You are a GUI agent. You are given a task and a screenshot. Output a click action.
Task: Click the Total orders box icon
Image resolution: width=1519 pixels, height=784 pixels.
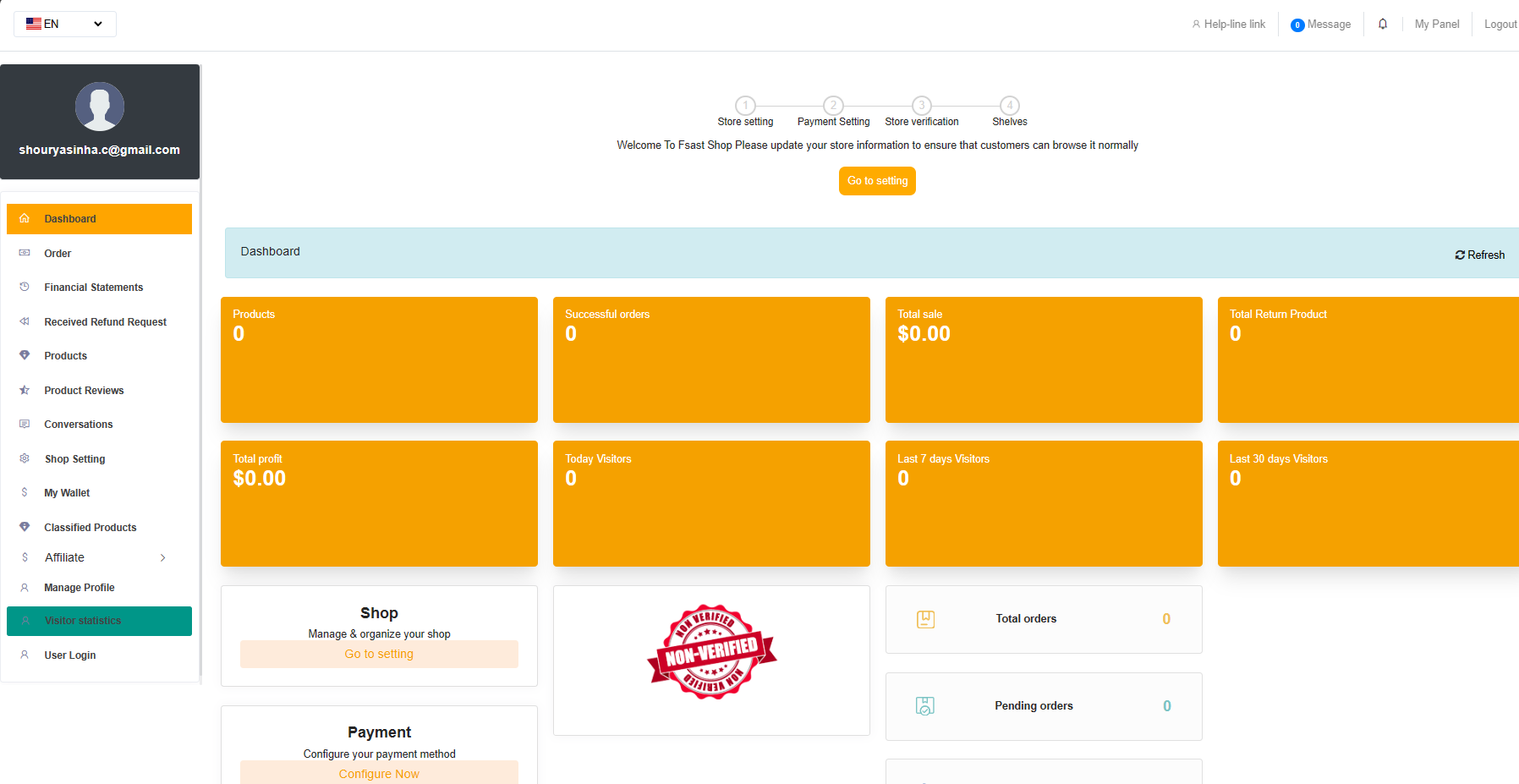point(925,619)
